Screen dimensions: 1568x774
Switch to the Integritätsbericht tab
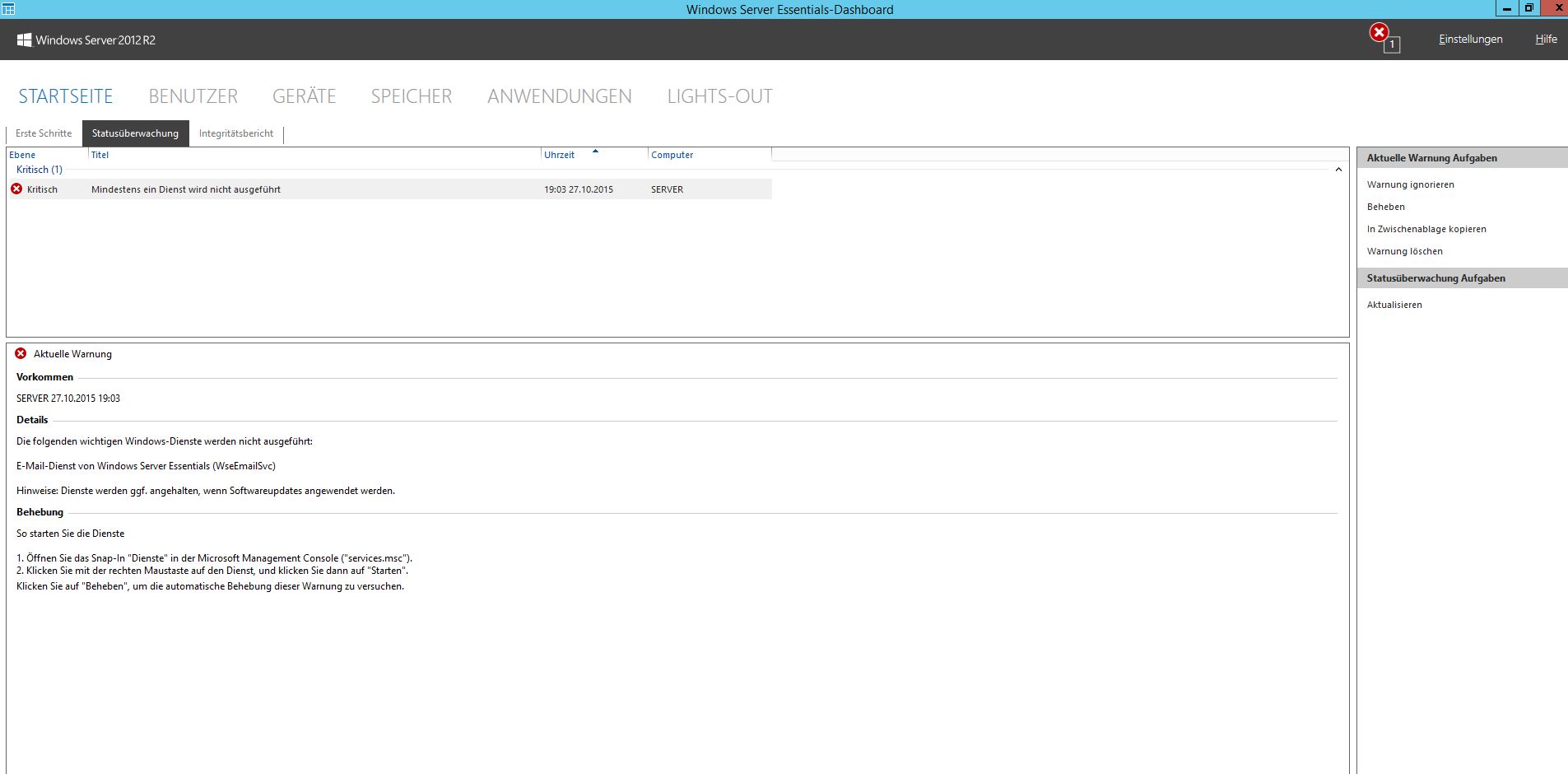point(236,133)
